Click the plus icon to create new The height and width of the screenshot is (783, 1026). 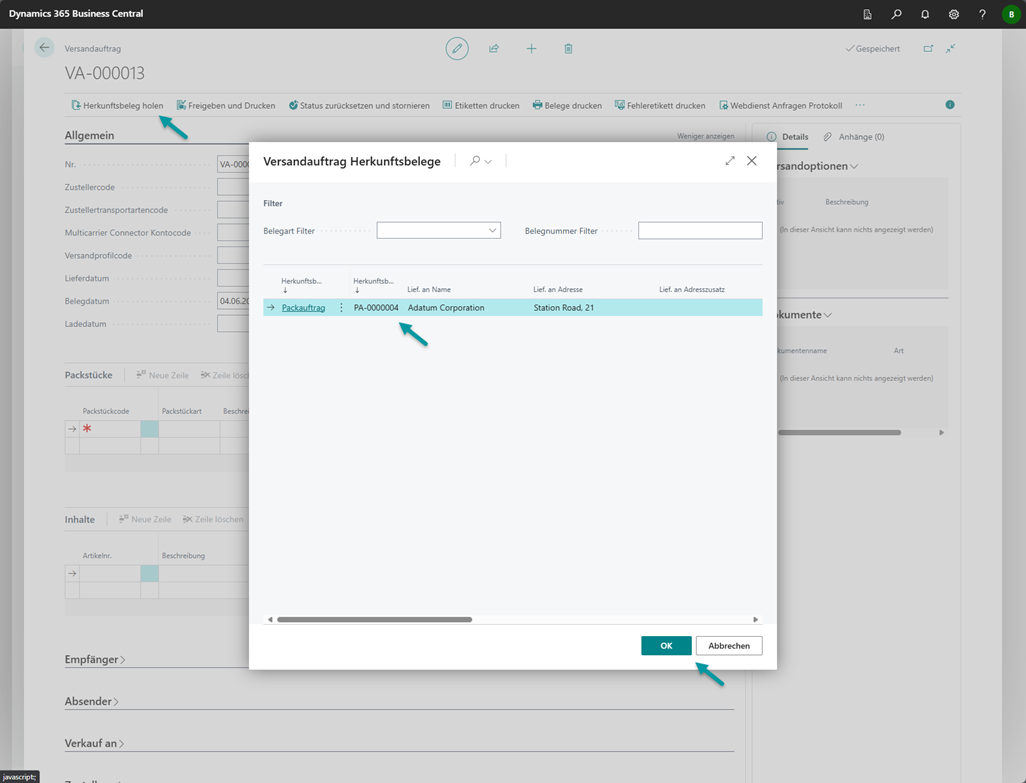(x=531, y=48)
